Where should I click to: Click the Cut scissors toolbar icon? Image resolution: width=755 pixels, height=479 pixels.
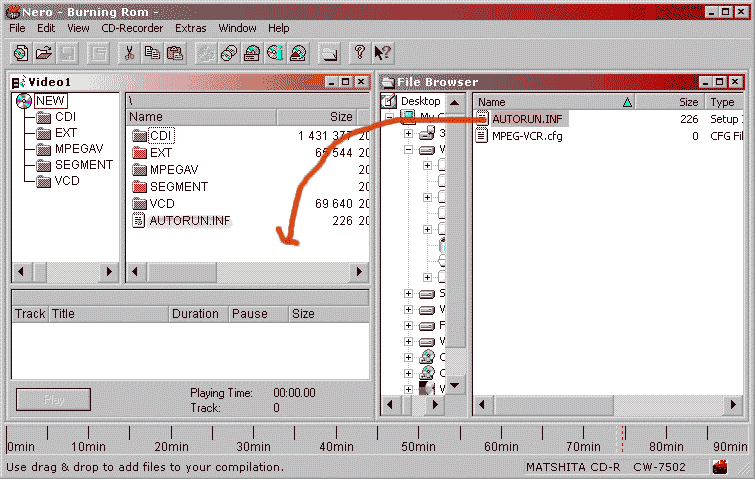(x=129, y=53)
